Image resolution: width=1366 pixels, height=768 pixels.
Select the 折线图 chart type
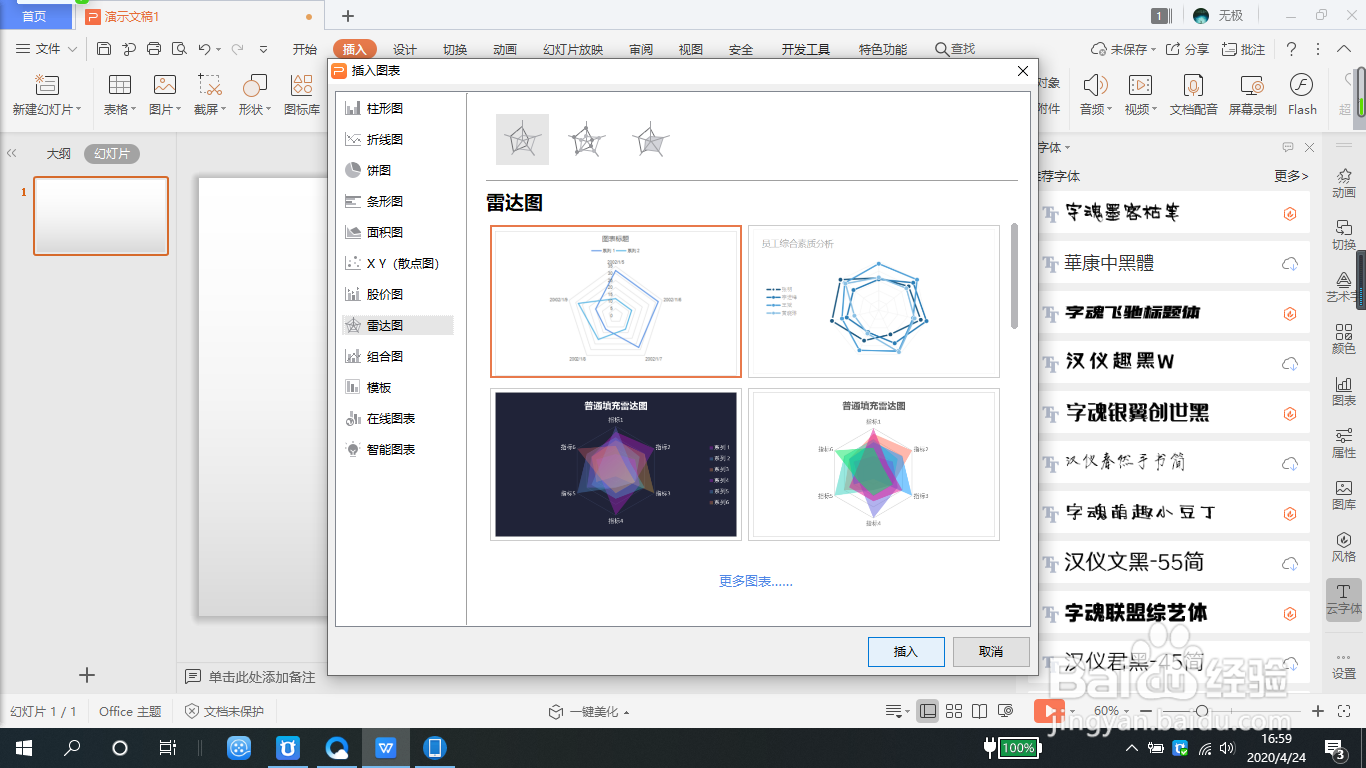click(397, 139)
